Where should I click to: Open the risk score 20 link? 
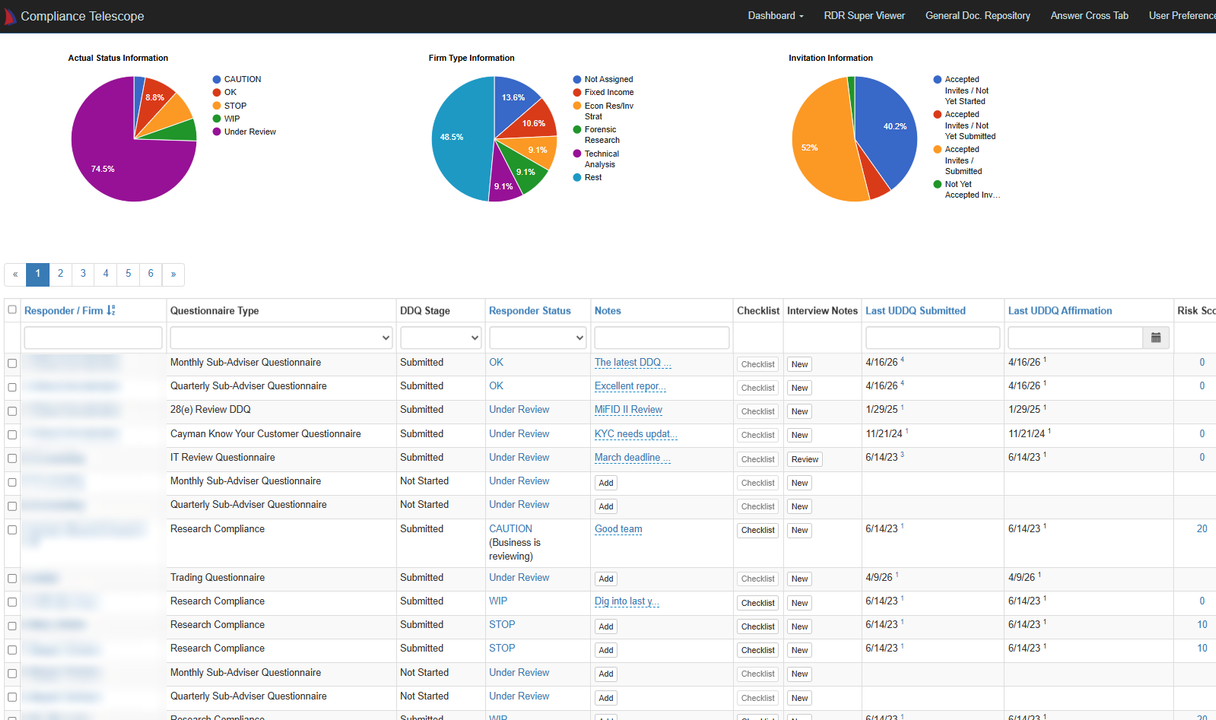click(1202, 529)
